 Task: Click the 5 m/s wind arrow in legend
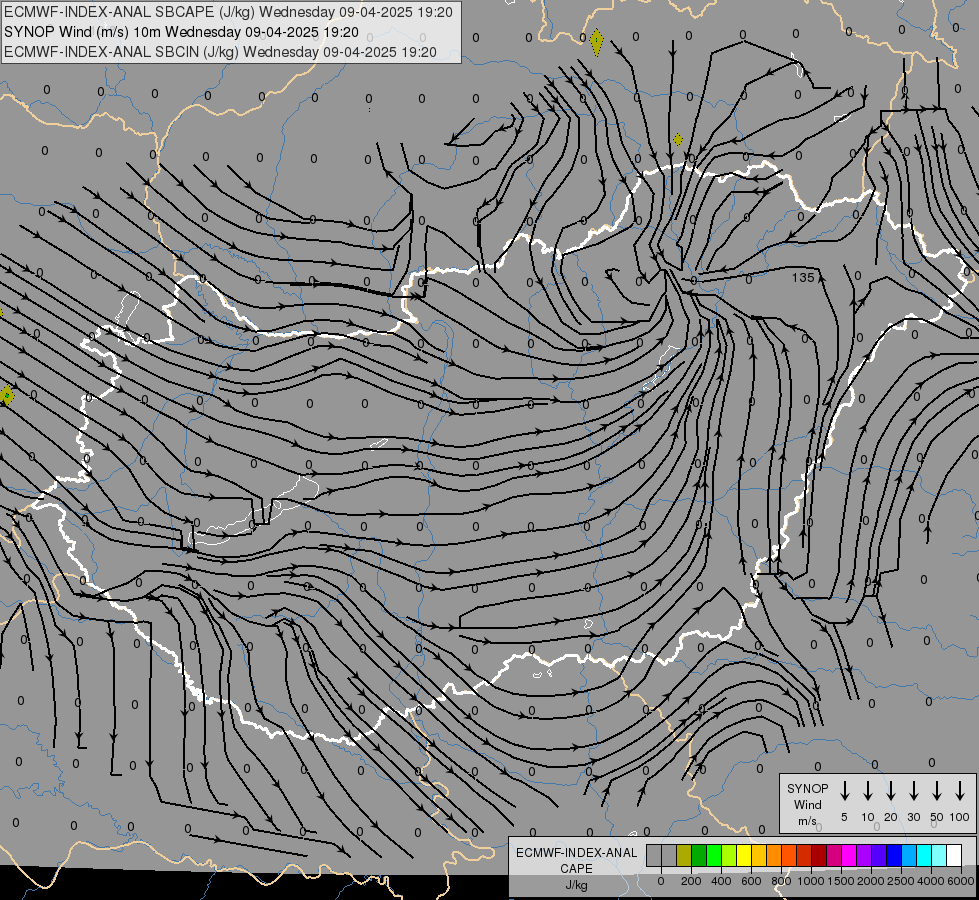(844, 791)
